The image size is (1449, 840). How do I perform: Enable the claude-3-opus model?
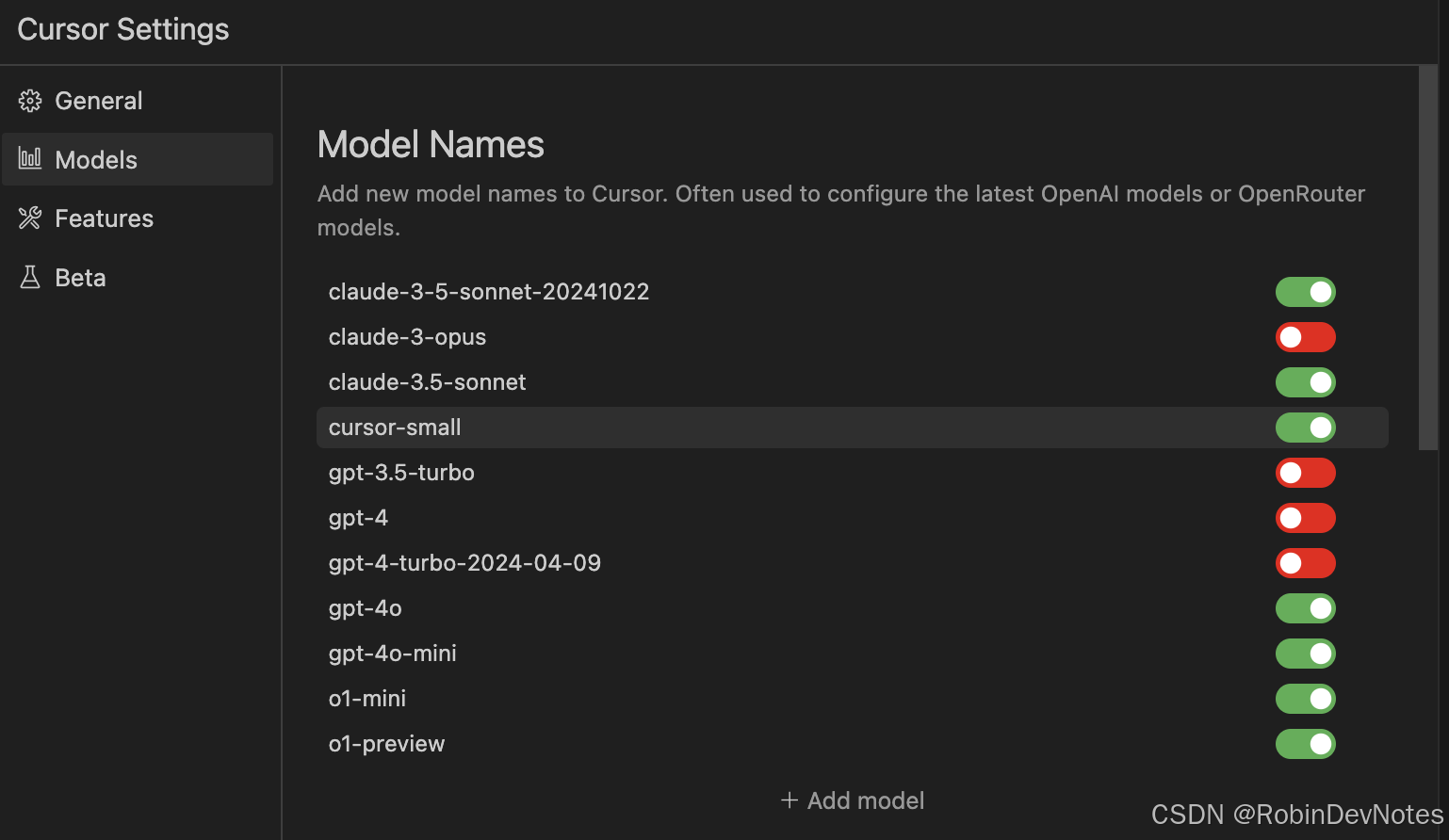(x=1305, y=337)
